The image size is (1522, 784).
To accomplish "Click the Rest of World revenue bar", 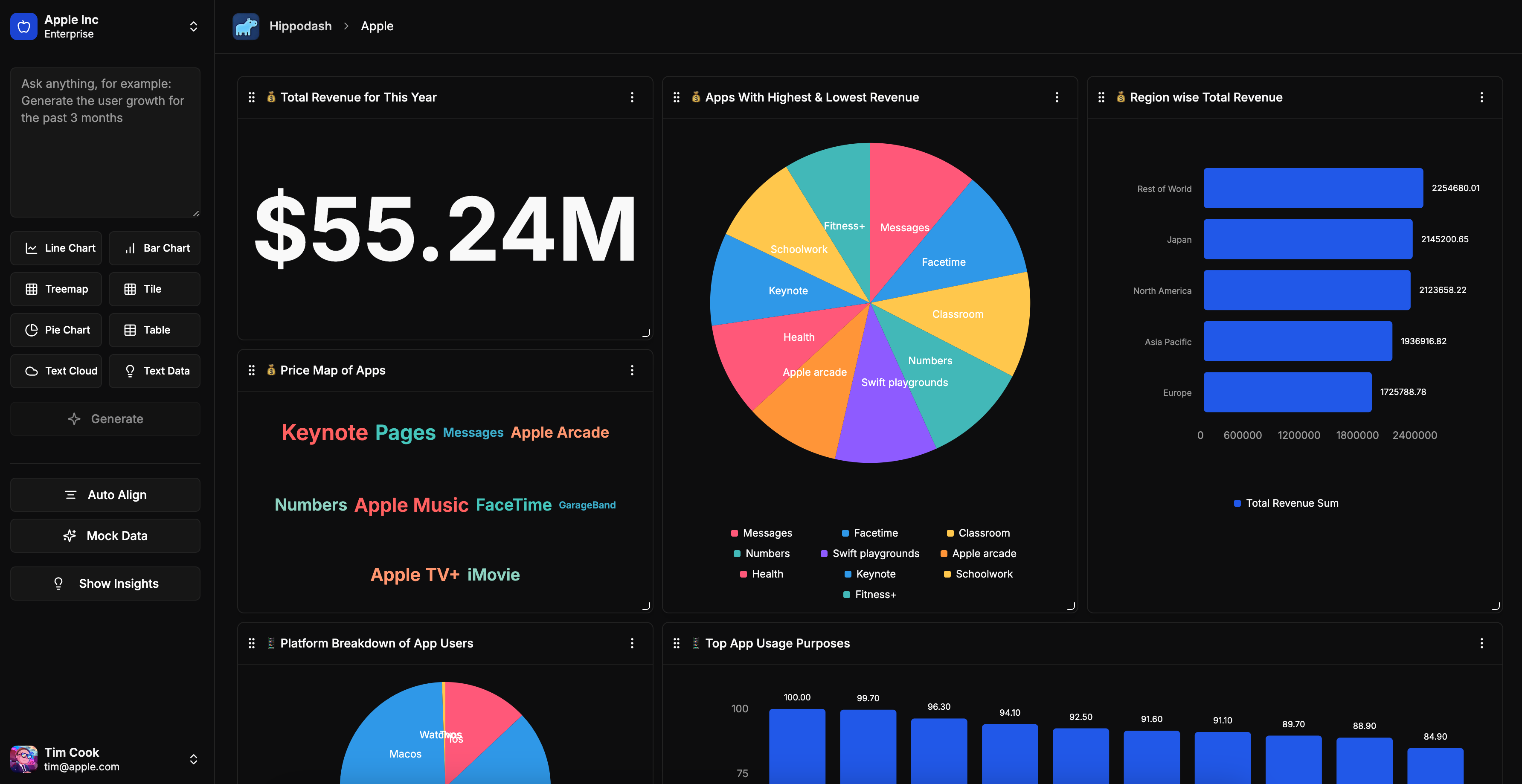I will tap(1313, 188).
